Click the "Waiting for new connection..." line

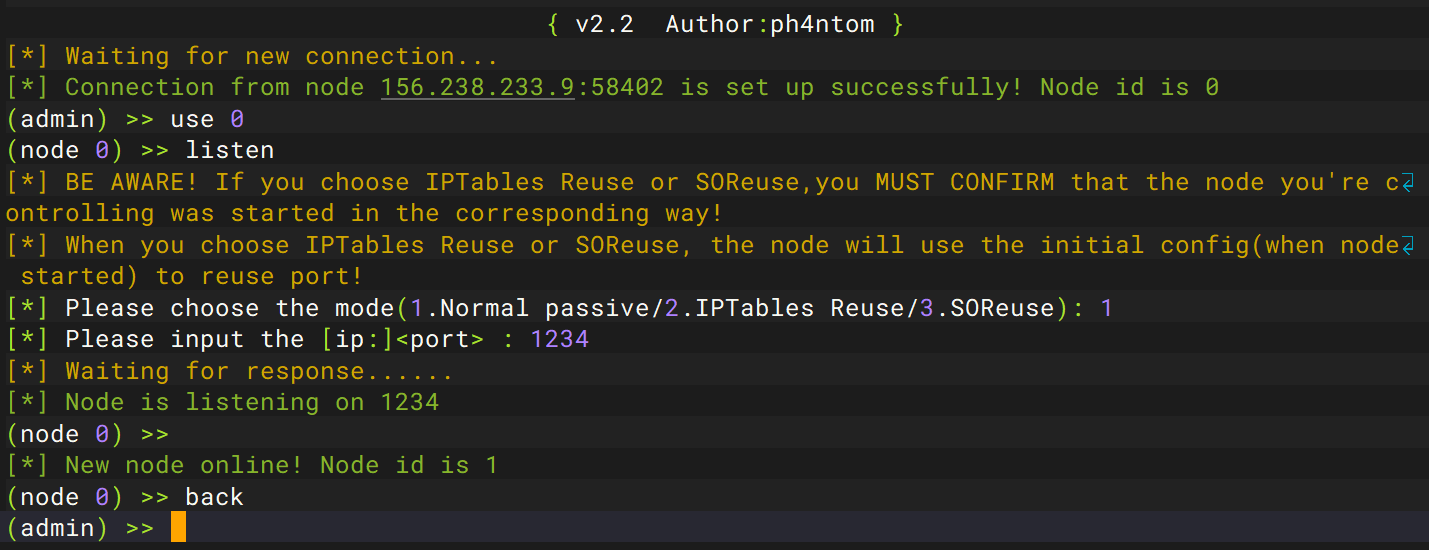click(281, 56)
